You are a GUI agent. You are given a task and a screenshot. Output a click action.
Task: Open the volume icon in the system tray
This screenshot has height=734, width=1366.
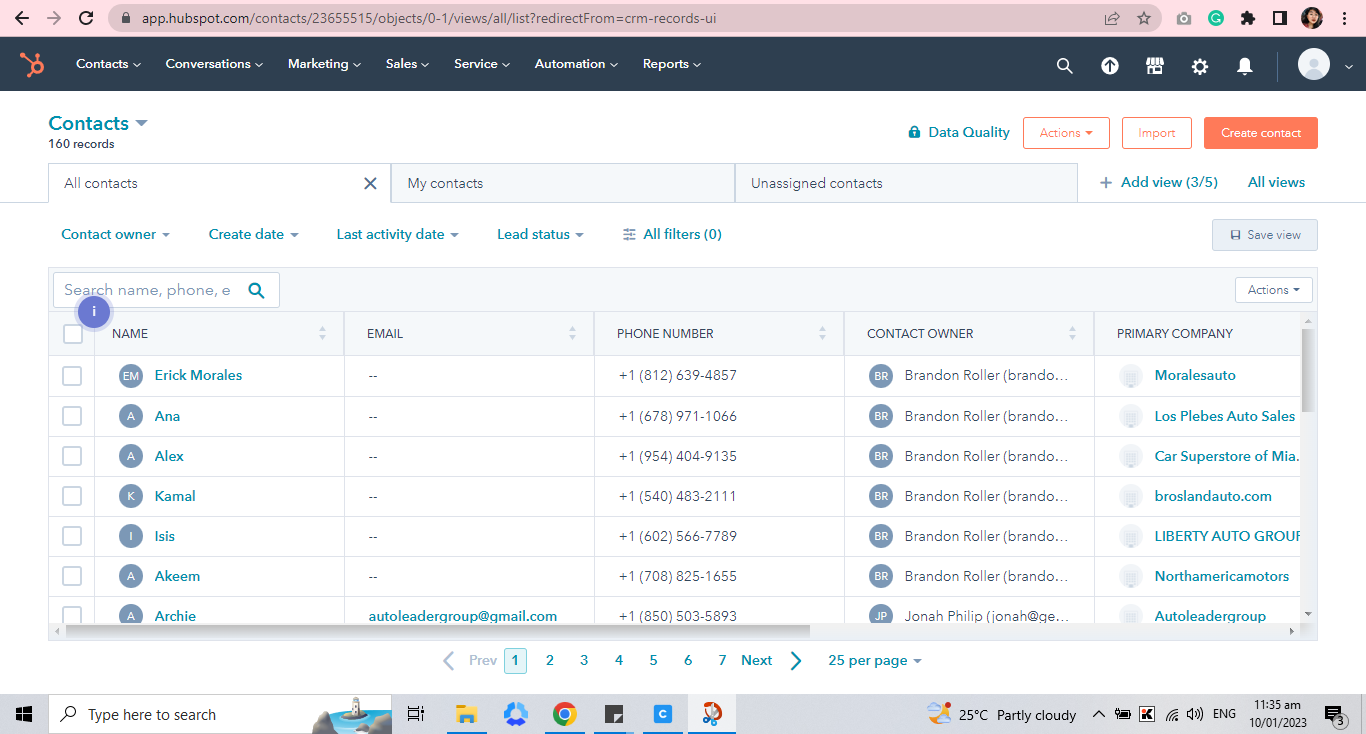pyautogui.click(x=1194, y=714)
